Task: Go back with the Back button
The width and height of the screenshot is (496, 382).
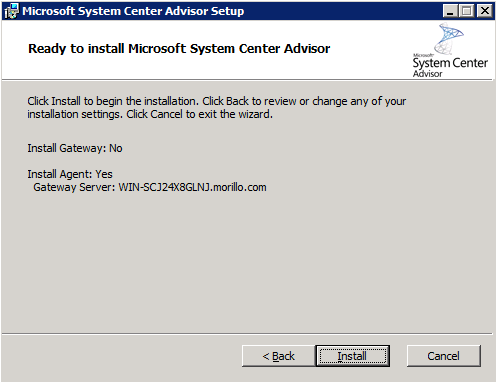Action: (278, 356)
